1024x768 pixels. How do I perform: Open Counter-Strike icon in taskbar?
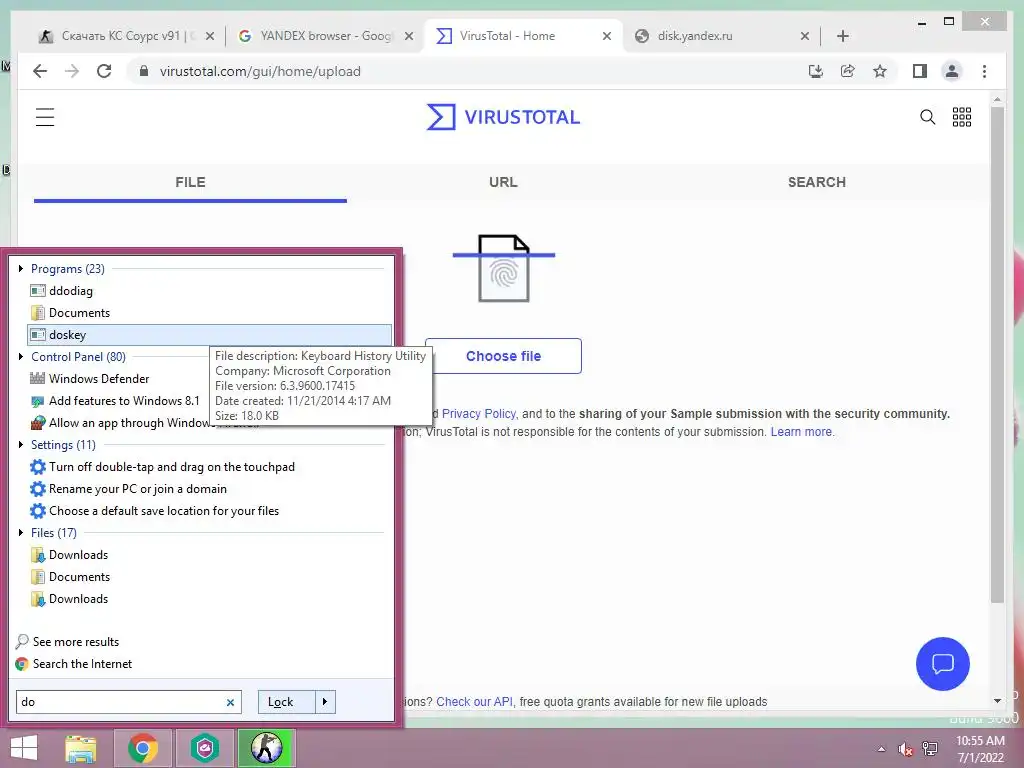tap(266, 748)
